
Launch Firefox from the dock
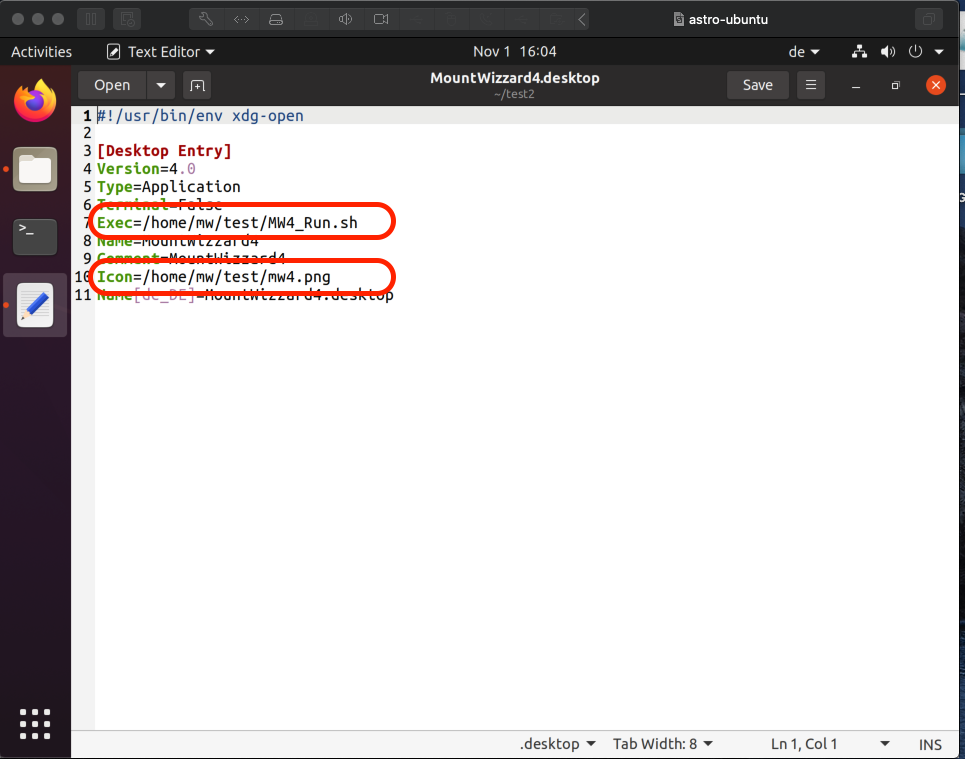click(35, 101)
